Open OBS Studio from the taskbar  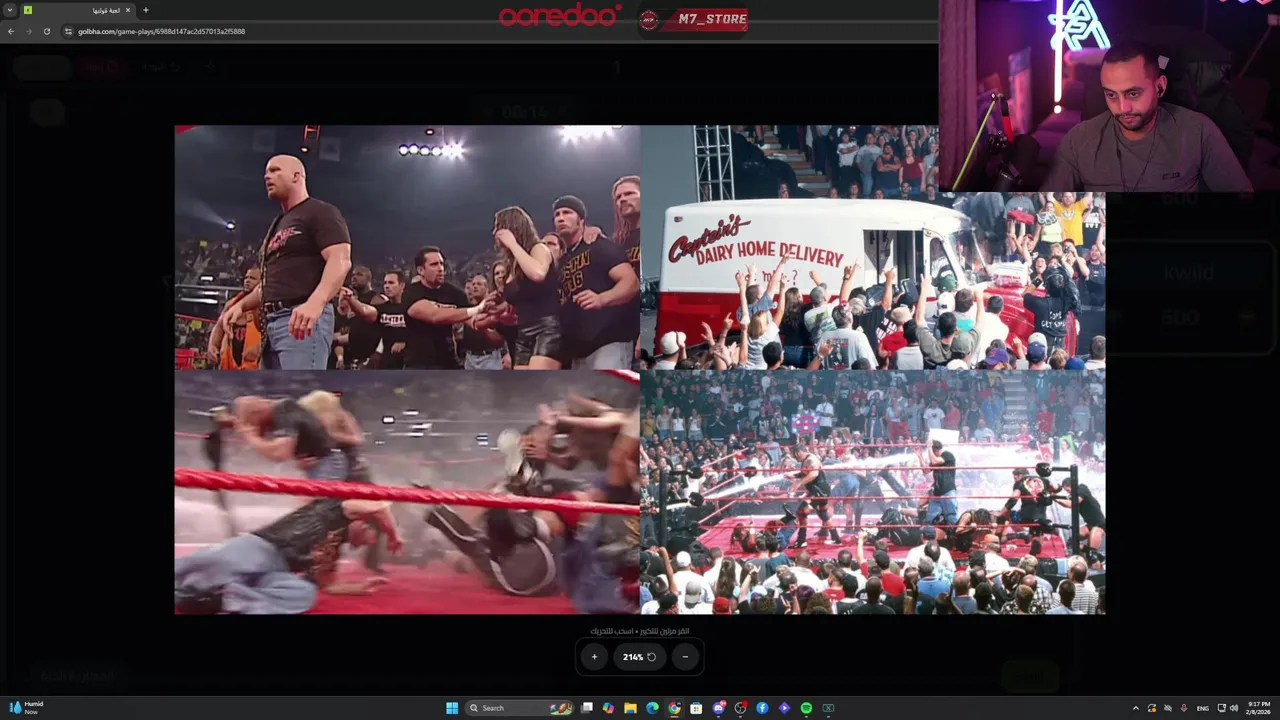pyautogui.click(x=740, y=708)
